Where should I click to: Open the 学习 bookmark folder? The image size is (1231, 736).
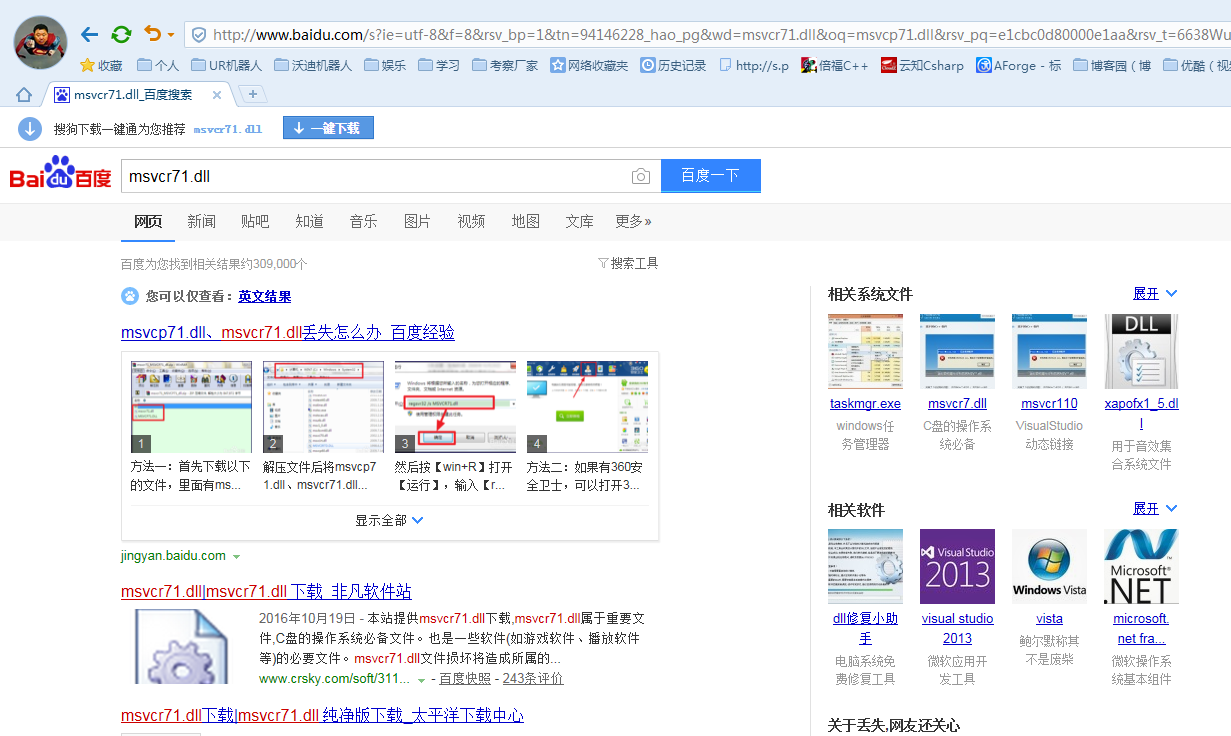439,66
